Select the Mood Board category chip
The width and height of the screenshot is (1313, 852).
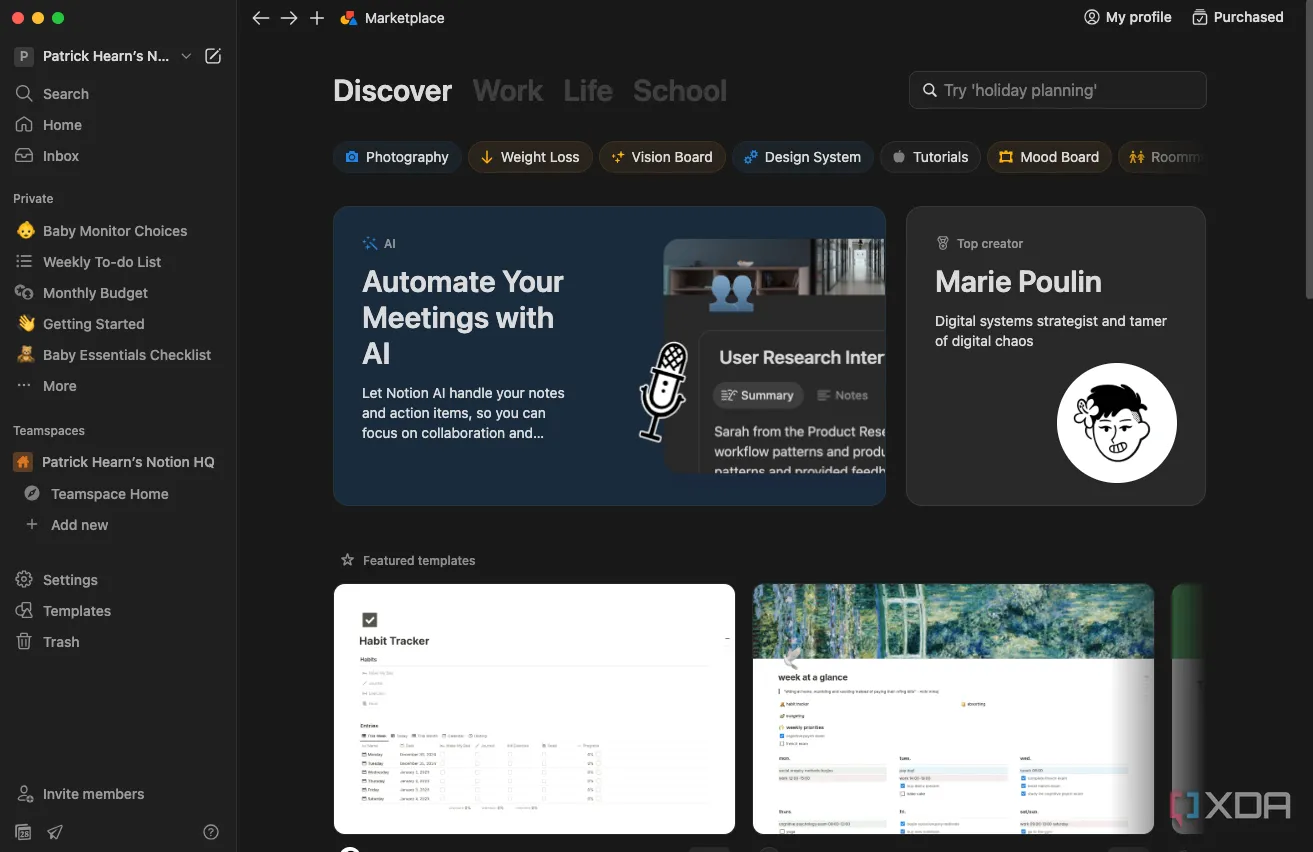pyautogui.click(x=1048, y=157)
